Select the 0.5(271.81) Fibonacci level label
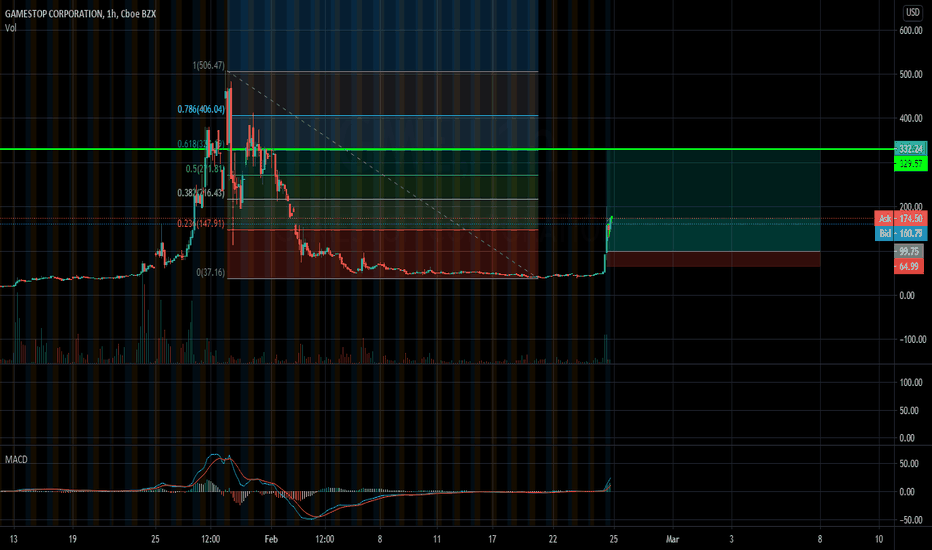932x550 pixels. click(x=205, y=169)
